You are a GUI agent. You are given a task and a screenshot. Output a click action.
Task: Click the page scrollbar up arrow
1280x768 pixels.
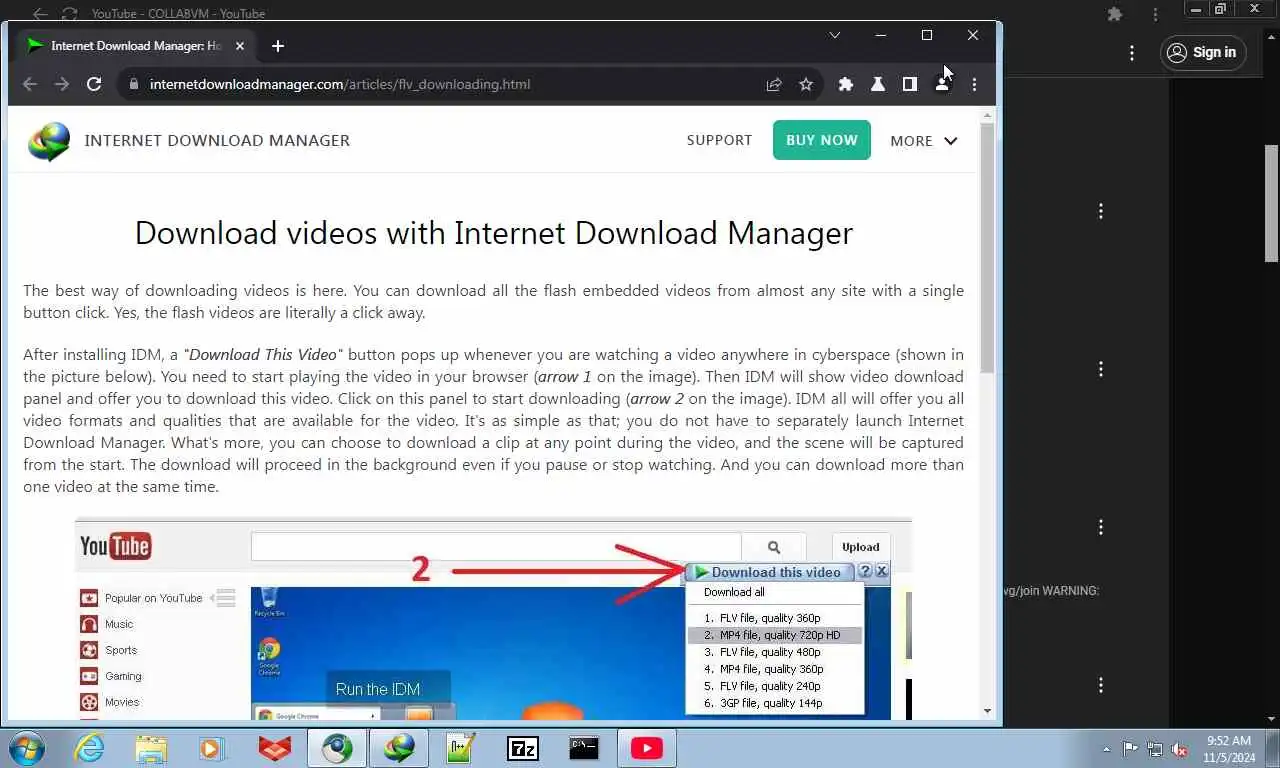(988, 115)
